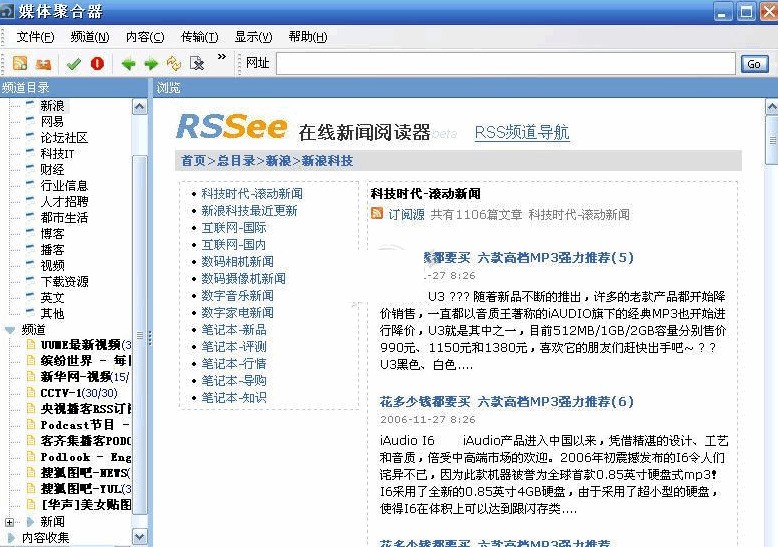Open 笔记本-评测 feed link
The width and height of the screenshot is (778, 547).
click(234, 346)
